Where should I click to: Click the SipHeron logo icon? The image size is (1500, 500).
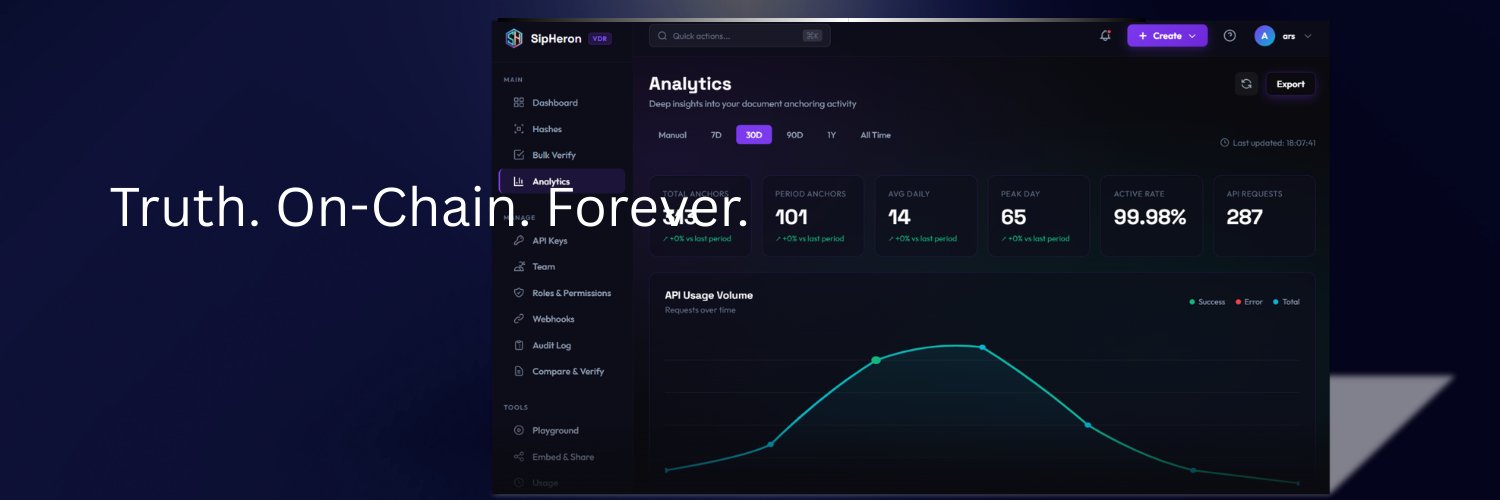tap(514, 38)
